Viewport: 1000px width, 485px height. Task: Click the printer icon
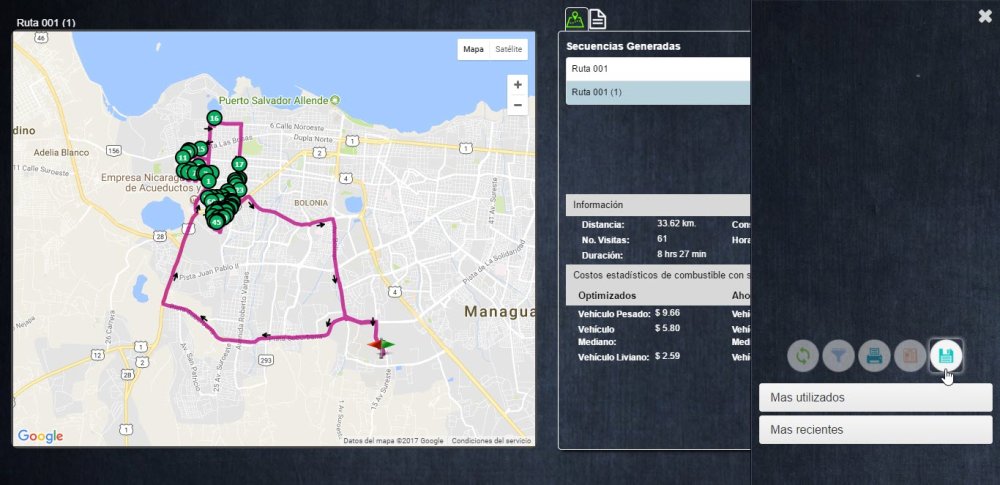(x=874, y=355)
